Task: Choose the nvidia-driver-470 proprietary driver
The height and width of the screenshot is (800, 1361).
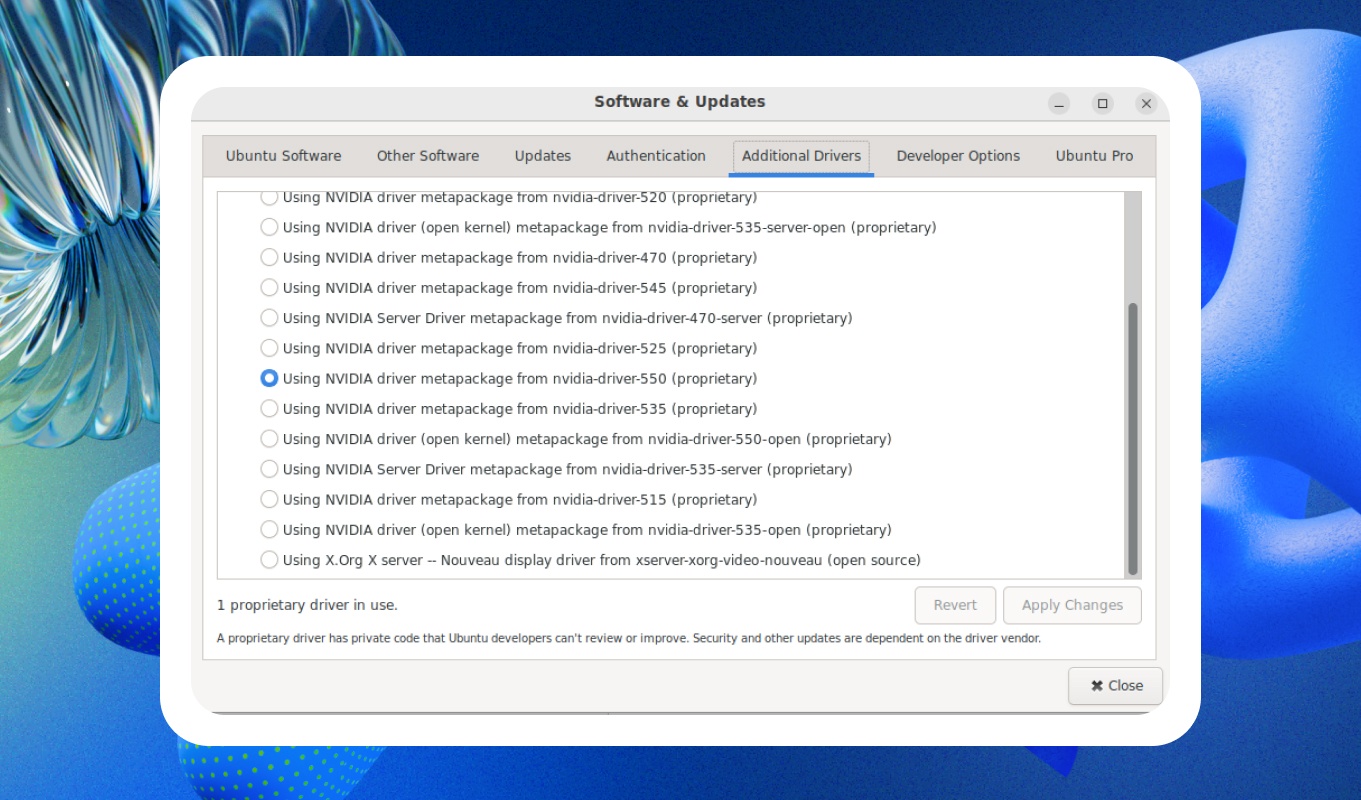Action: point(269,257)
